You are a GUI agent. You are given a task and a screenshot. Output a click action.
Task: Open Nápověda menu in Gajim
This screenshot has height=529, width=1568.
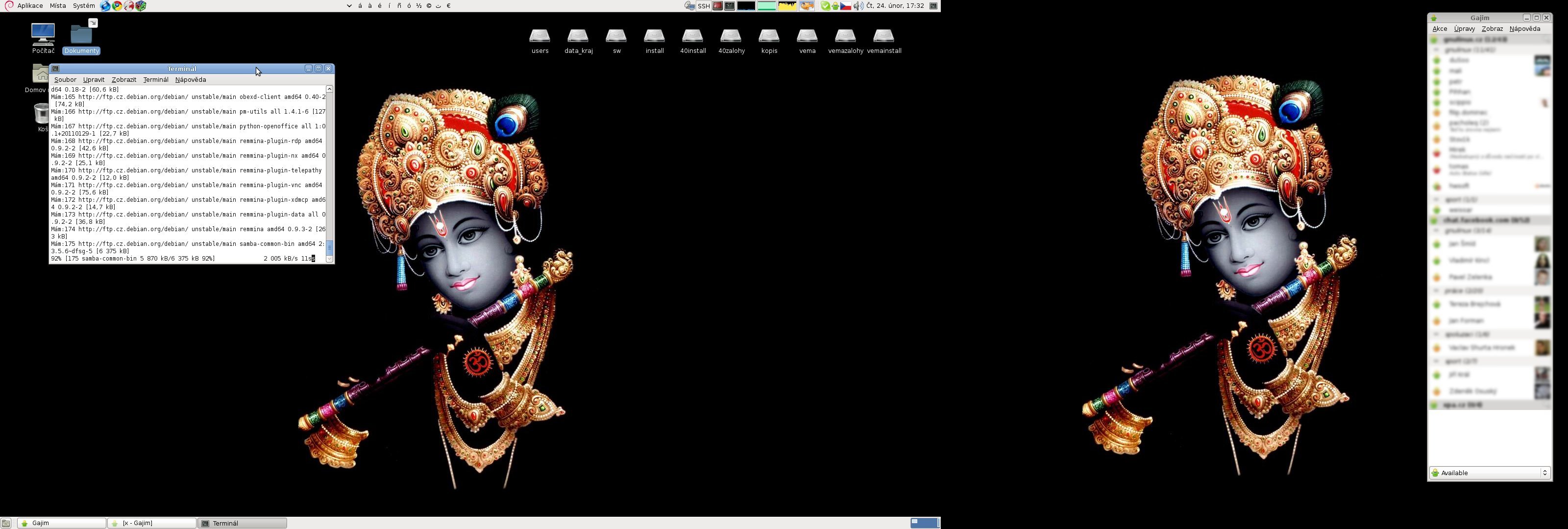click(1525, 28)
